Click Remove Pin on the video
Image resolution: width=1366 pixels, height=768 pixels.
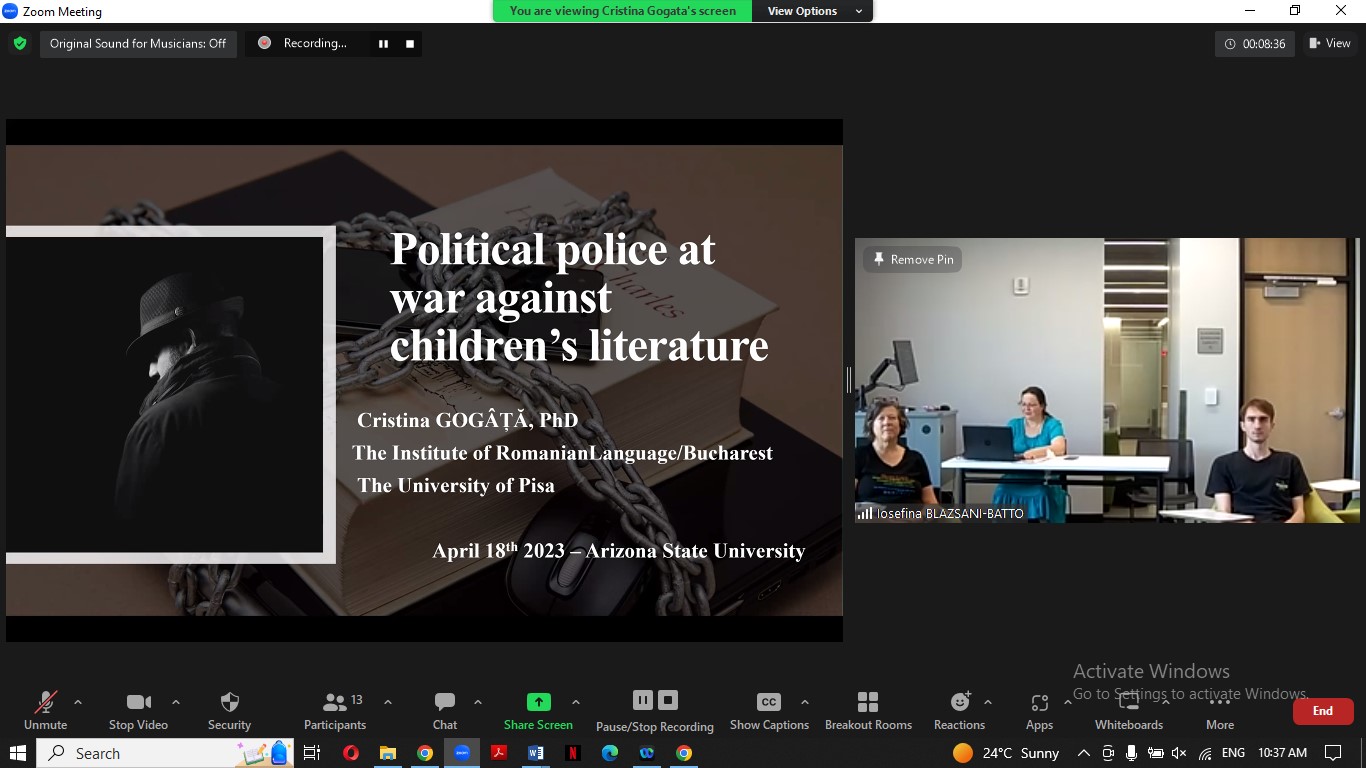coord(912,259)
